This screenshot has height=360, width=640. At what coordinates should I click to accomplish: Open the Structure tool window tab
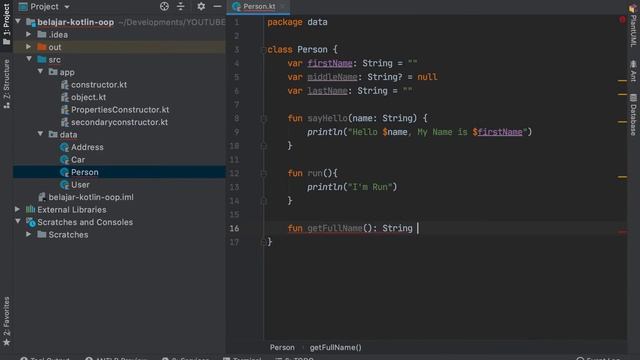pyautogui.click(x=6, y=83)
